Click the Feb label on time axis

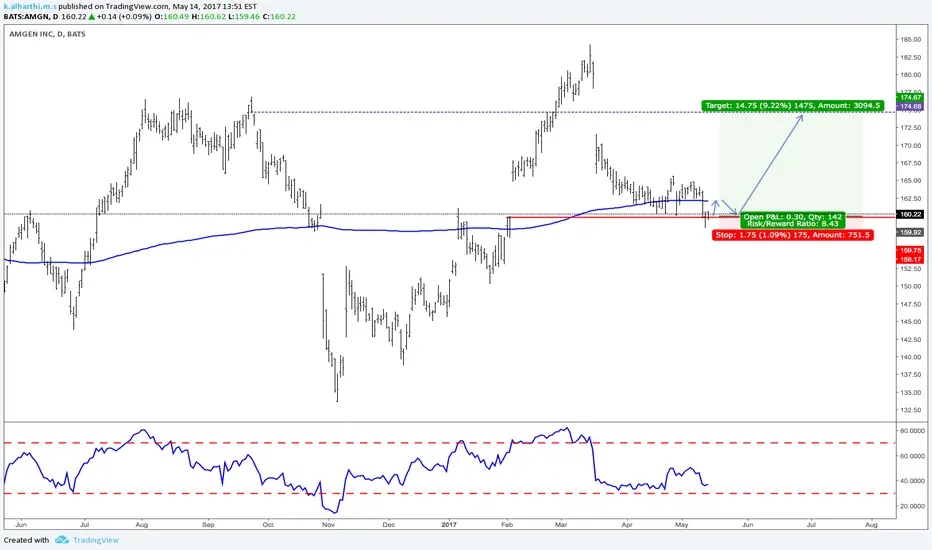tap(506, 524)
